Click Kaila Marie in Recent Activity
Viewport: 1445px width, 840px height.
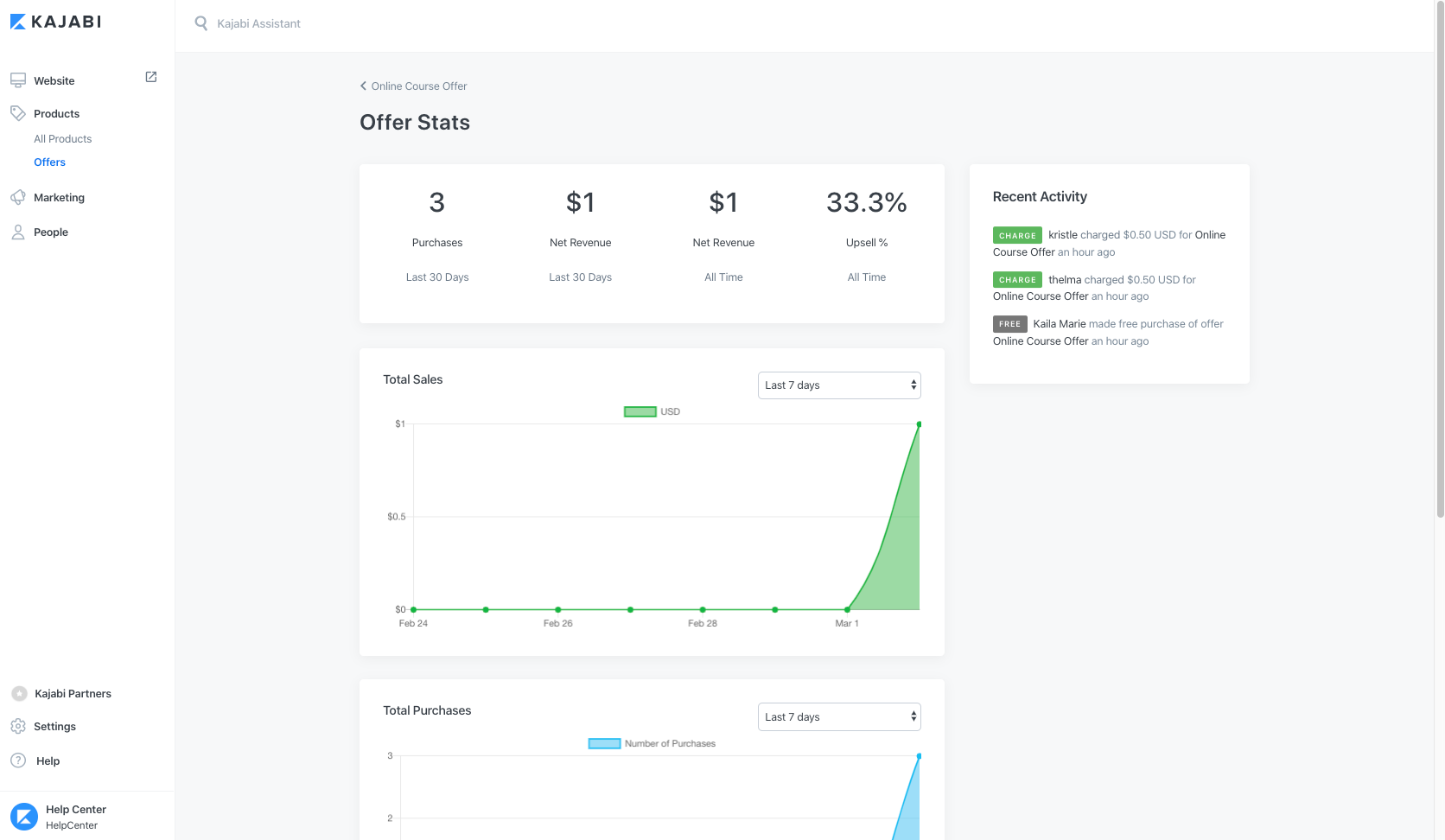1060,324
